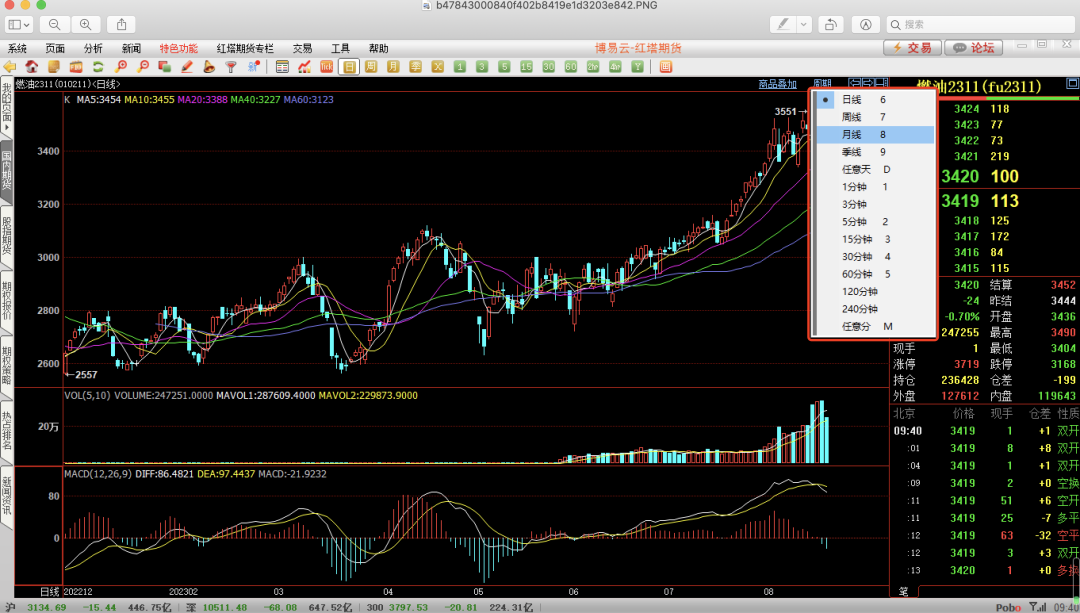Open the markup pen options dropdown arrow

coord(805,24)
